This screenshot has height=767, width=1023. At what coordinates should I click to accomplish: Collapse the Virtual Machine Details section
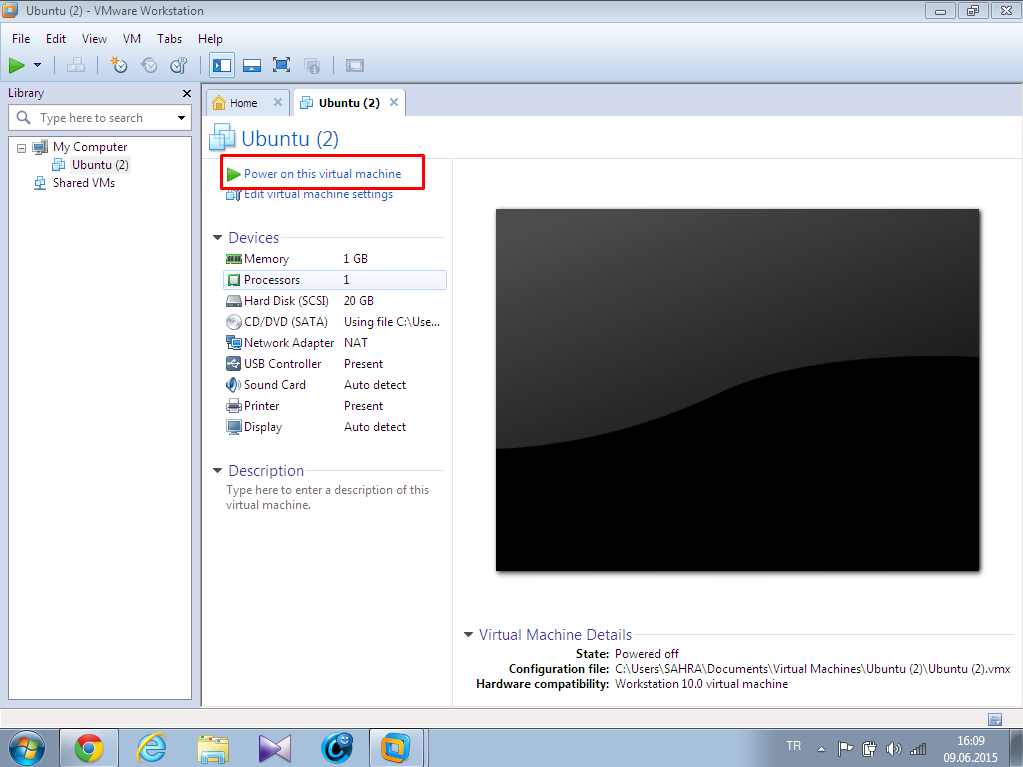[x=468, y=635]
